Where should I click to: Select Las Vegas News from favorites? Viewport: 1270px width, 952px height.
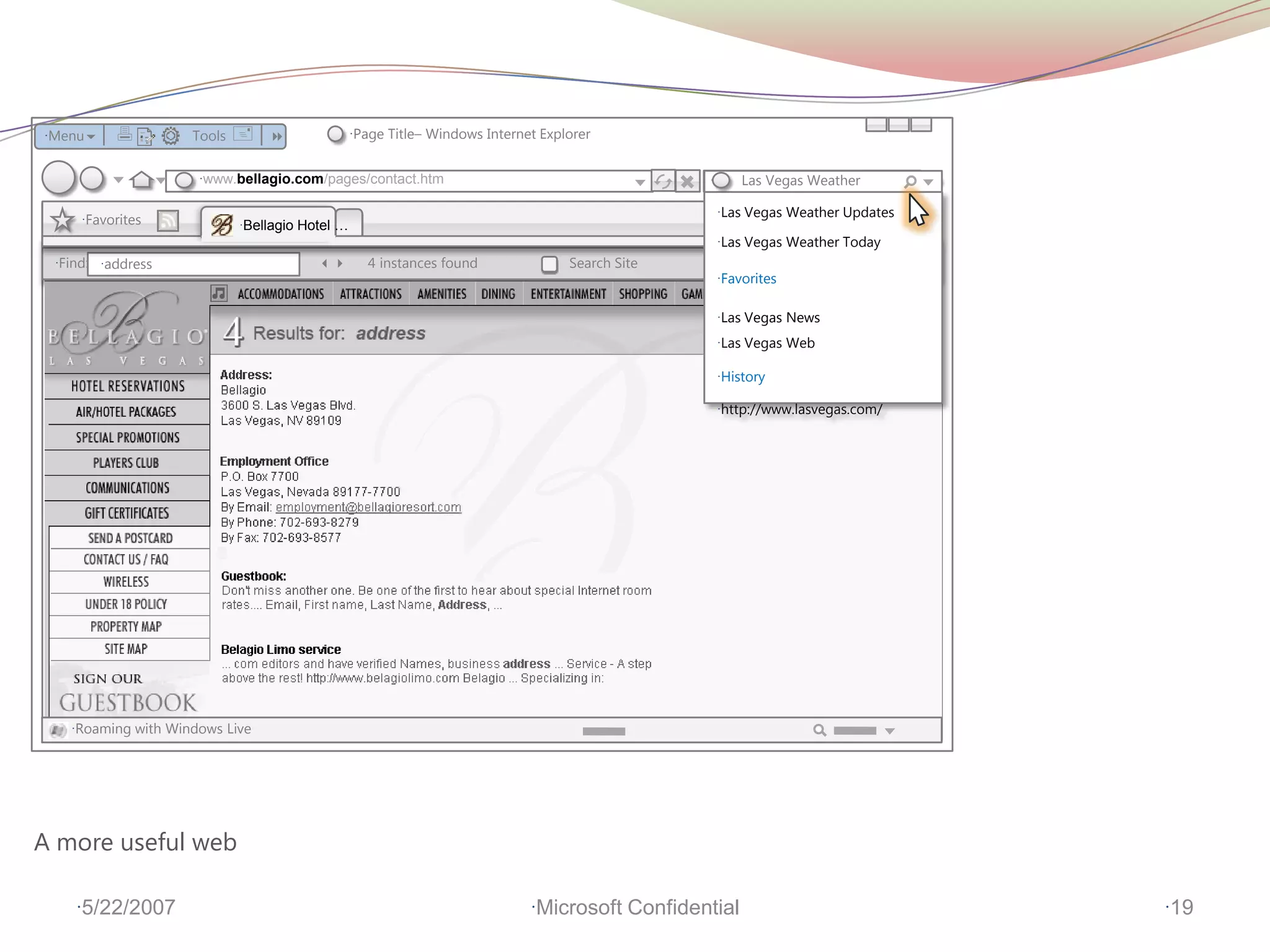770,318
